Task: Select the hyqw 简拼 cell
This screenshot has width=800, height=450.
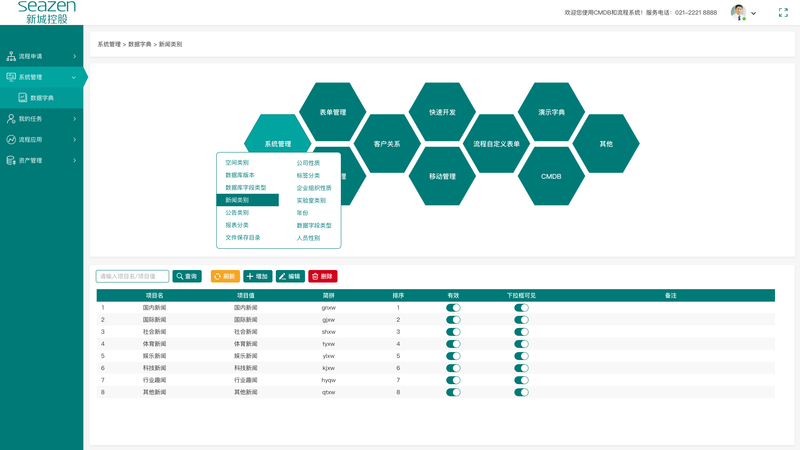Action: 329,380
